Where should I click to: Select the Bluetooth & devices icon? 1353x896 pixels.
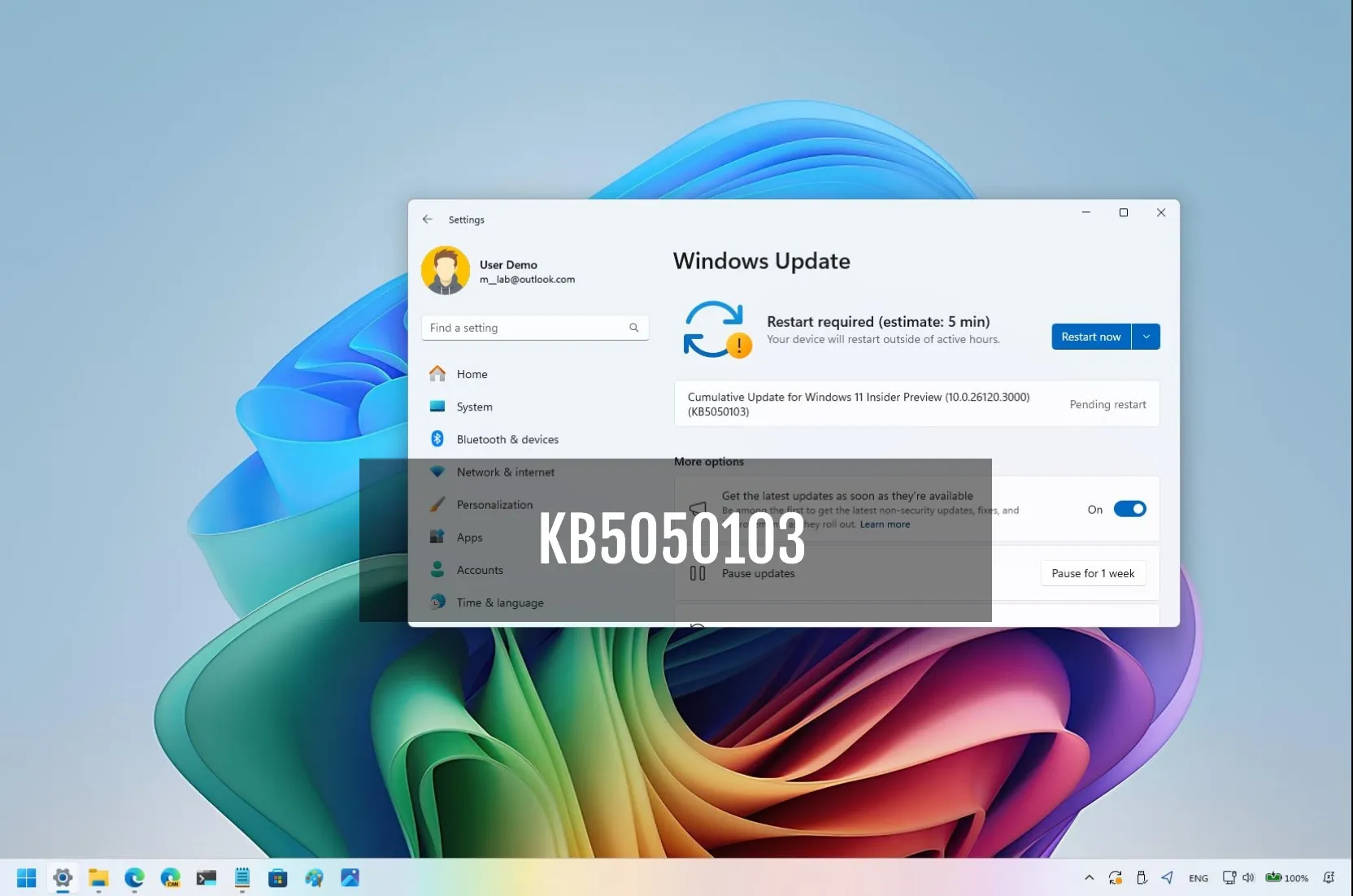(437, 439)
